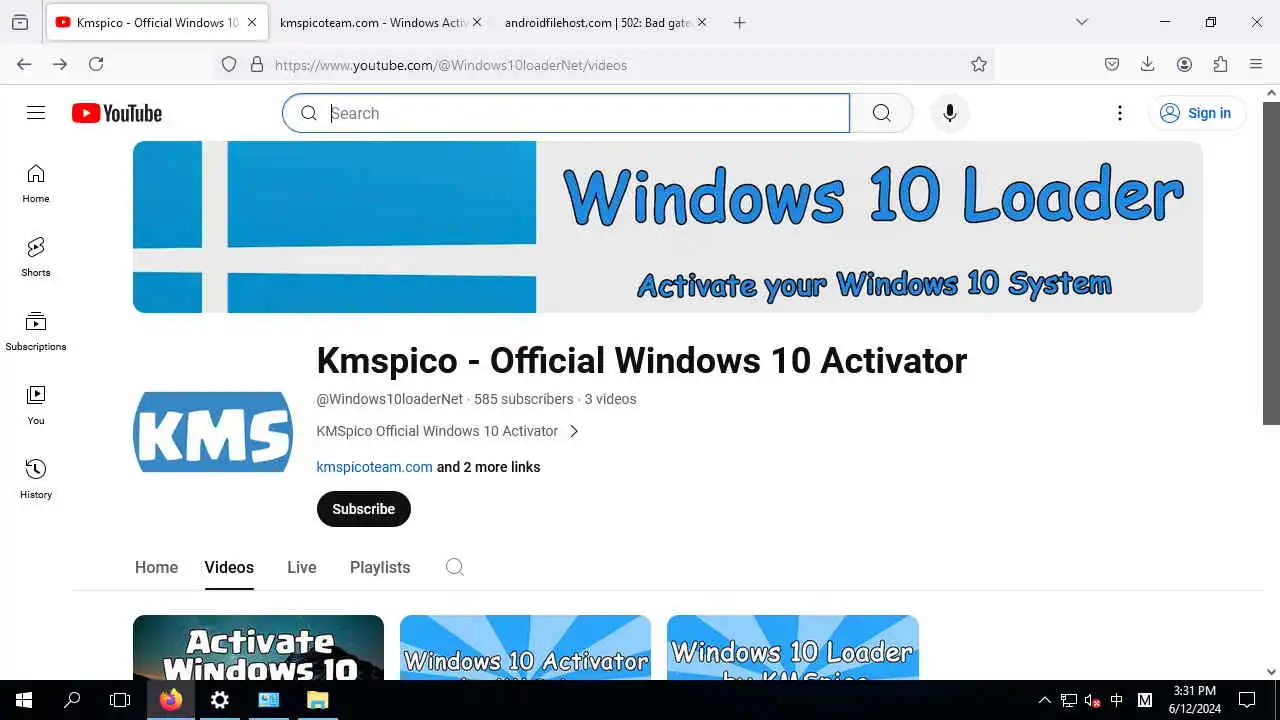The height and width of the screenshot is (720, 1280).
Task: View site security padlock information
Action: click(x=257, y=64)
